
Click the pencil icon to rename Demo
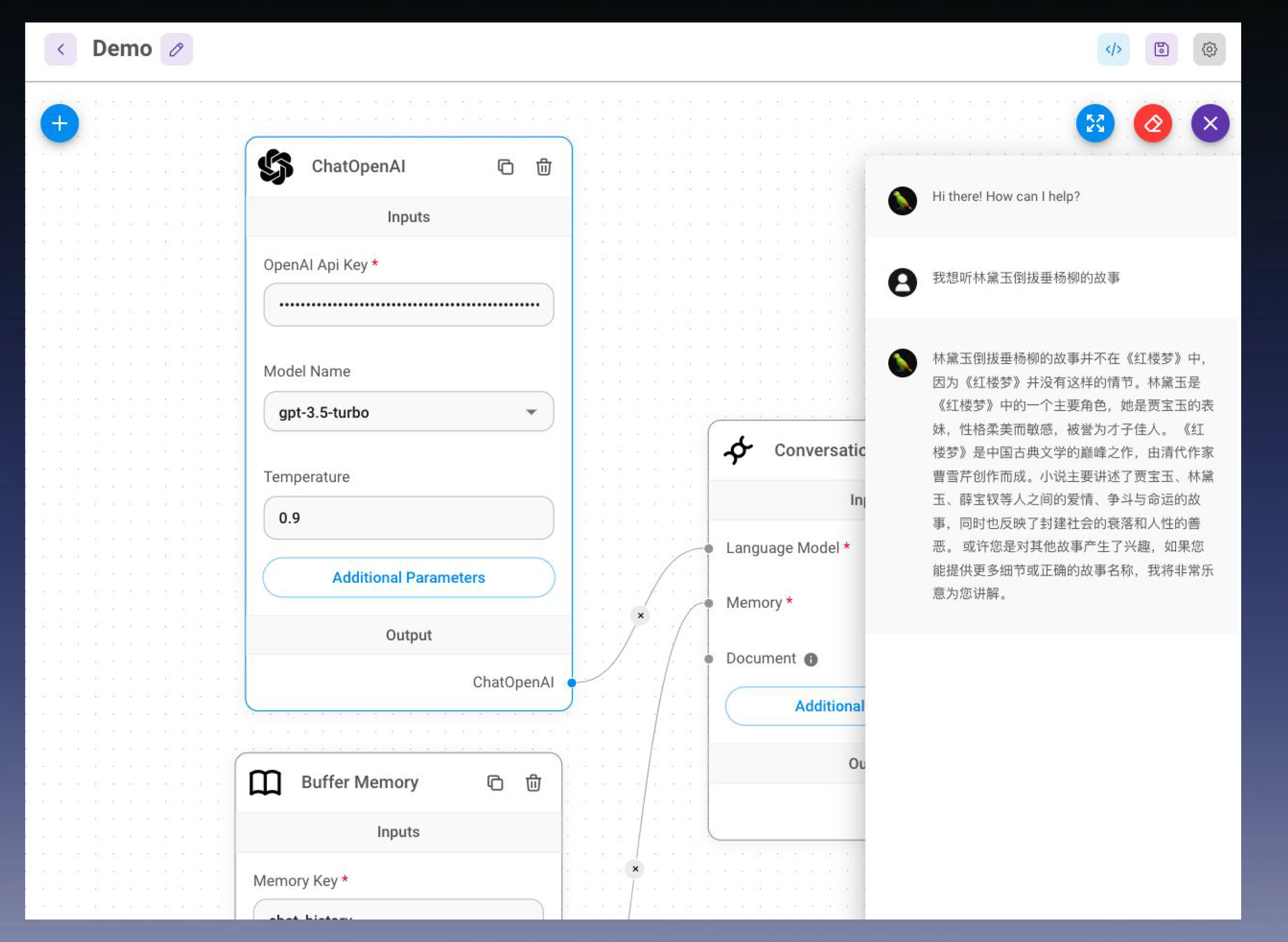pos(176,49)
